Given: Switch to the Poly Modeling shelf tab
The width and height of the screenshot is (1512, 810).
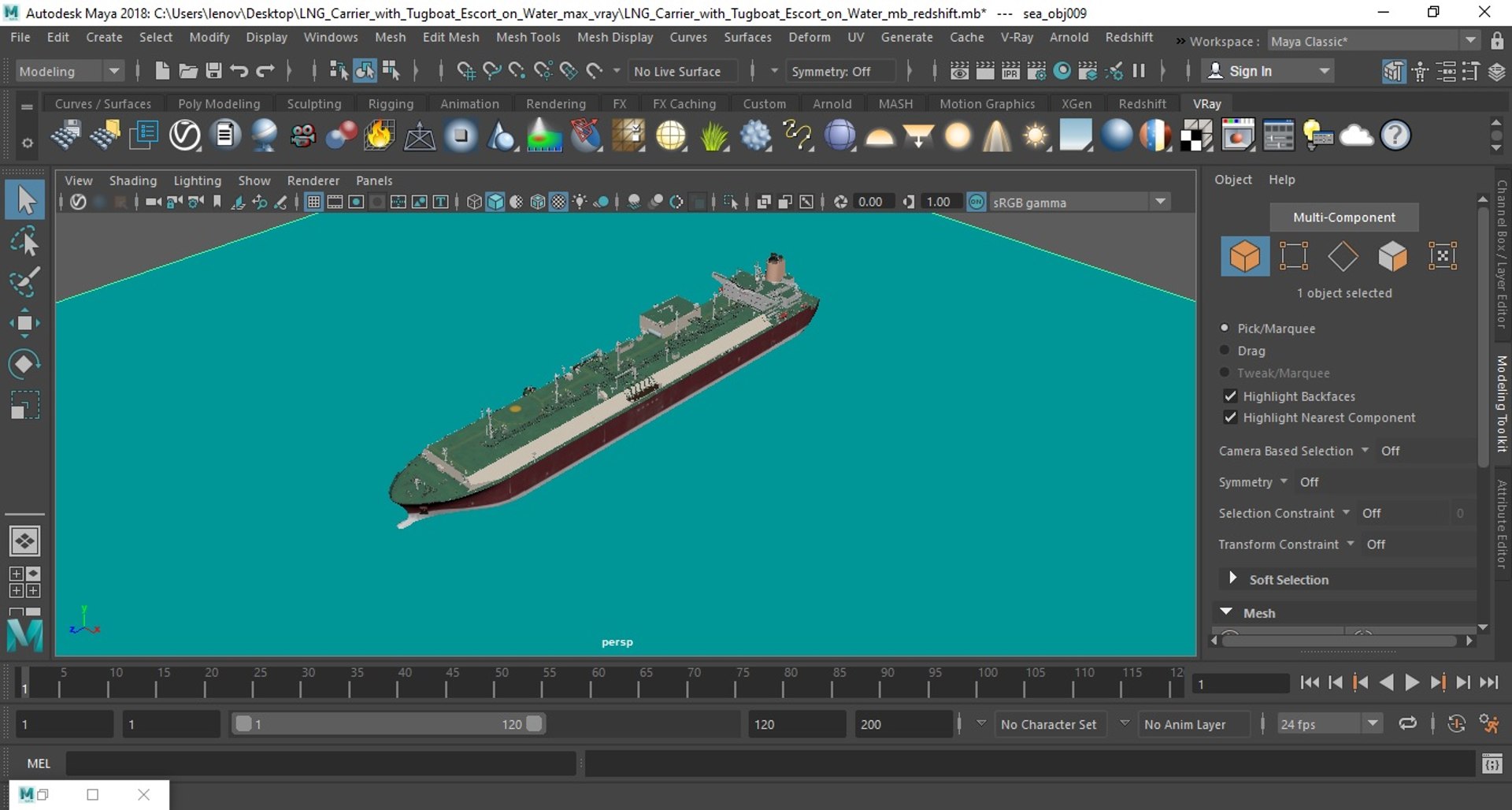Looking at the screenshot, I should tap(218, 103).
